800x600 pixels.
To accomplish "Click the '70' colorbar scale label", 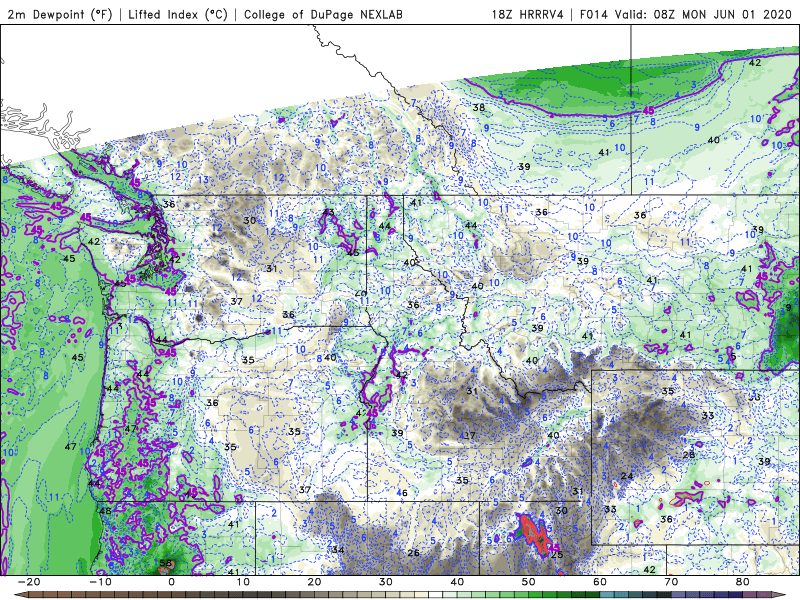I will pos(671,582).
